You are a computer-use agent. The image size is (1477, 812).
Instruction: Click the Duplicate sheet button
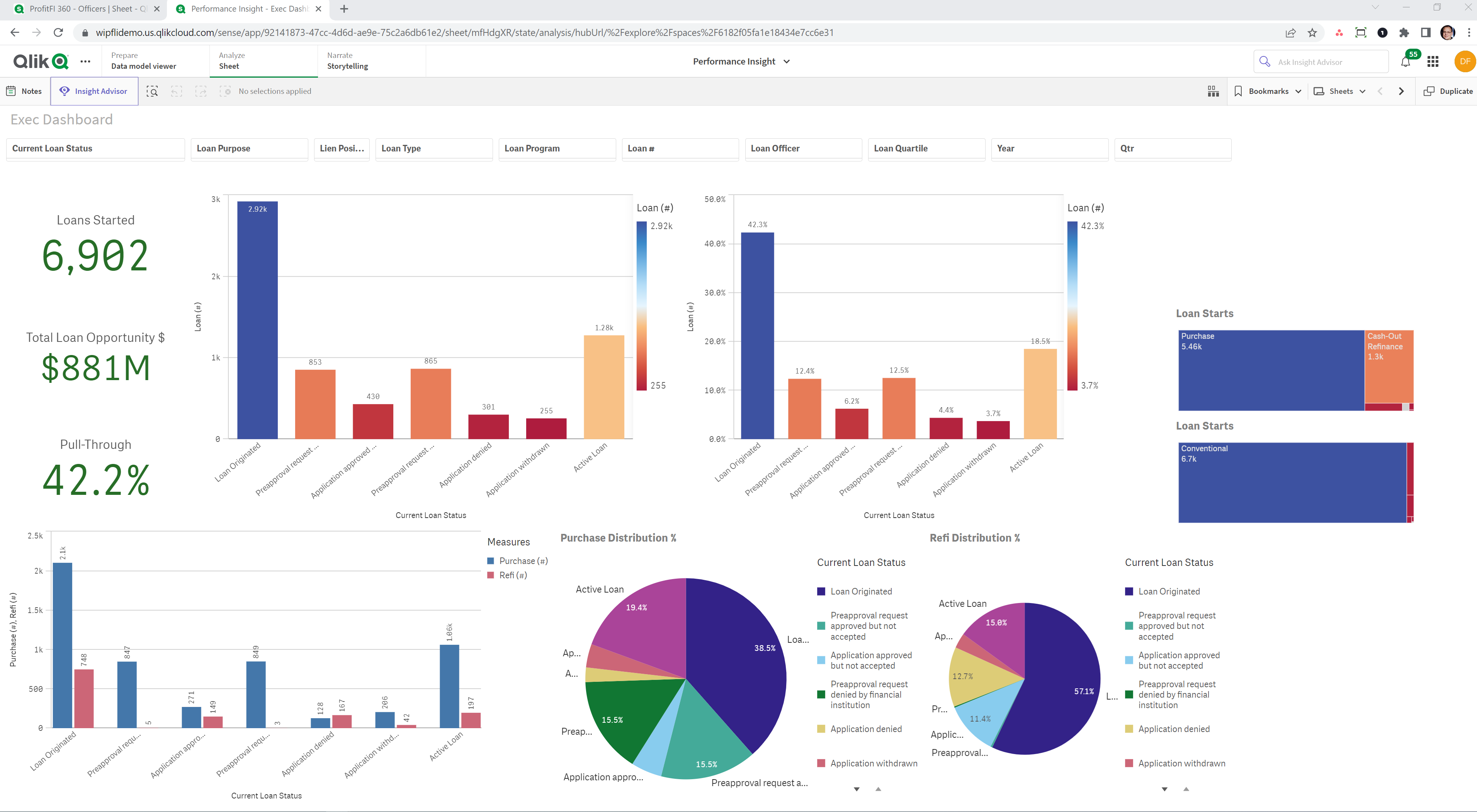[1448, 91]
